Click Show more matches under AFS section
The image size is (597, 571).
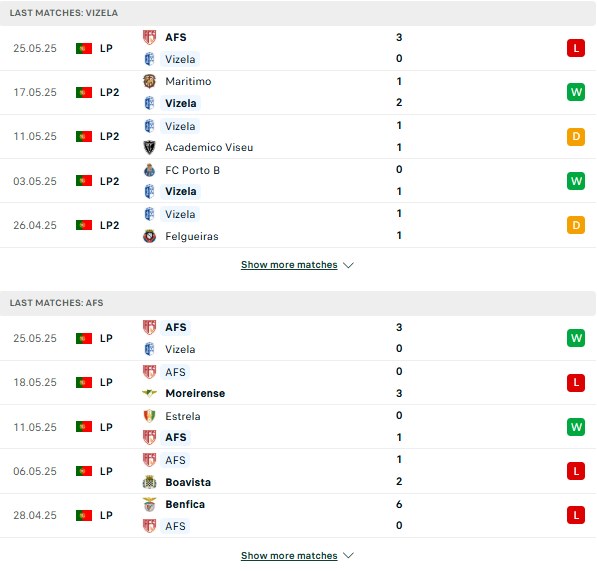click(289, 556)
